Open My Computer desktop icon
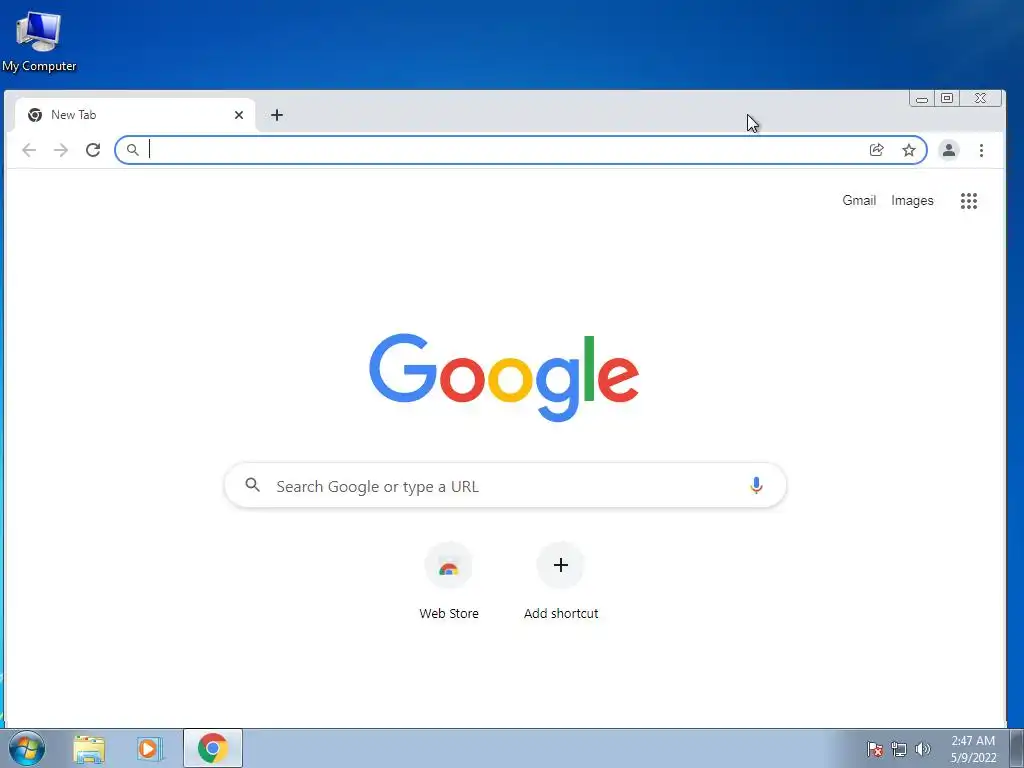Viewport: 1024px width, 768px height. [x=39, y=40]
